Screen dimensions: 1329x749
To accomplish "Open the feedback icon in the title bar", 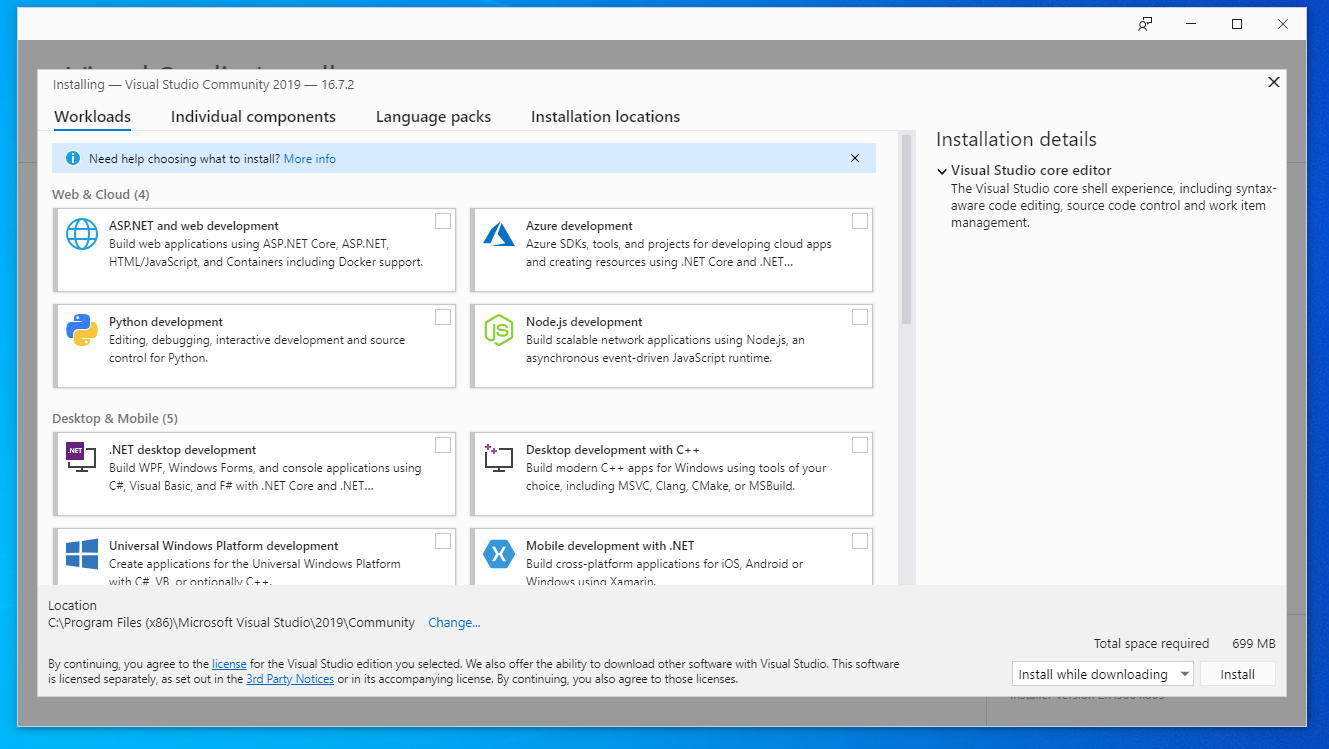I will (1143, 24).
